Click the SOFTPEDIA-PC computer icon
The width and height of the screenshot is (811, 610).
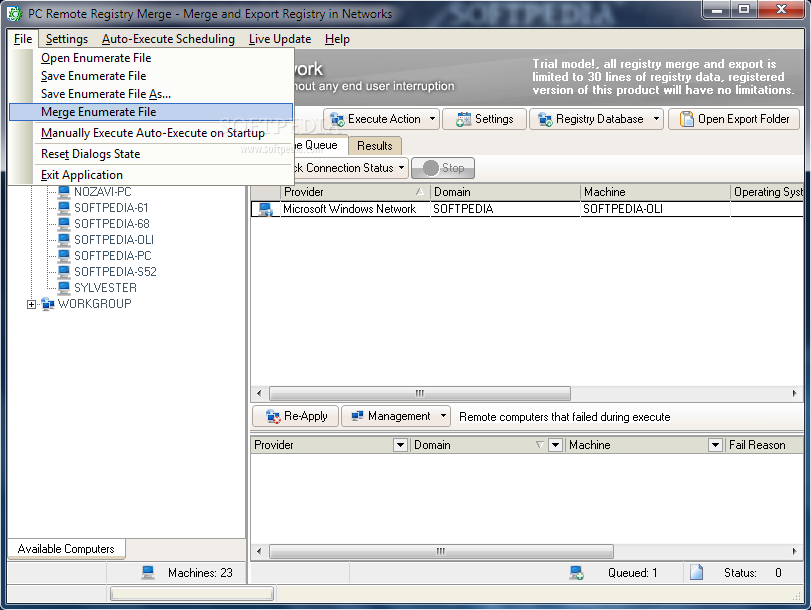[64, 256]
